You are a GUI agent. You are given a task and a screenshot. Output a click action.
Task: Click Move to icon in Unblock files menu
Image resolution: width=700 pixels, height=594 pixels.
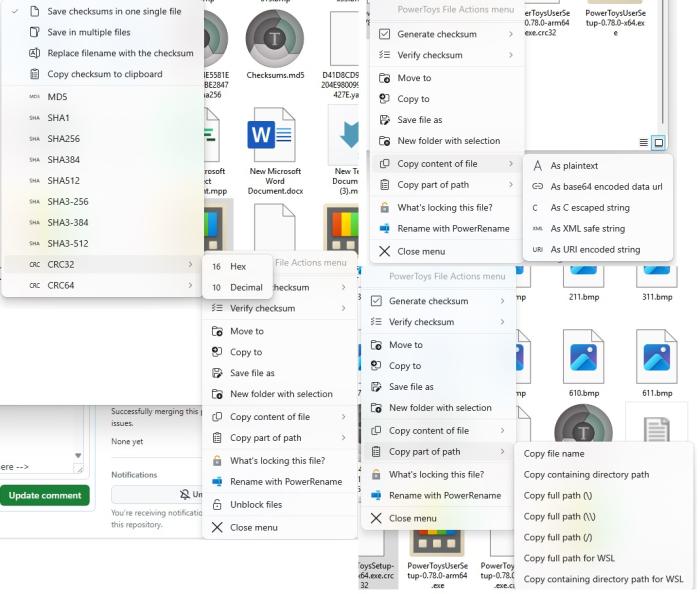(217, 332)
